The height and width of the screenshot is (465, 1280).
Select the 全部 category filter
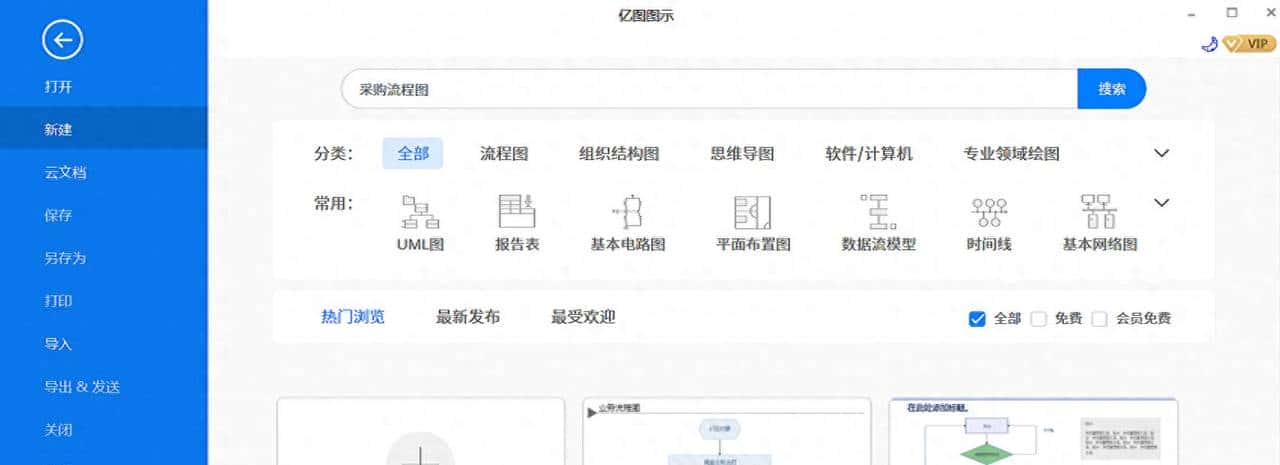coord(413,154)
